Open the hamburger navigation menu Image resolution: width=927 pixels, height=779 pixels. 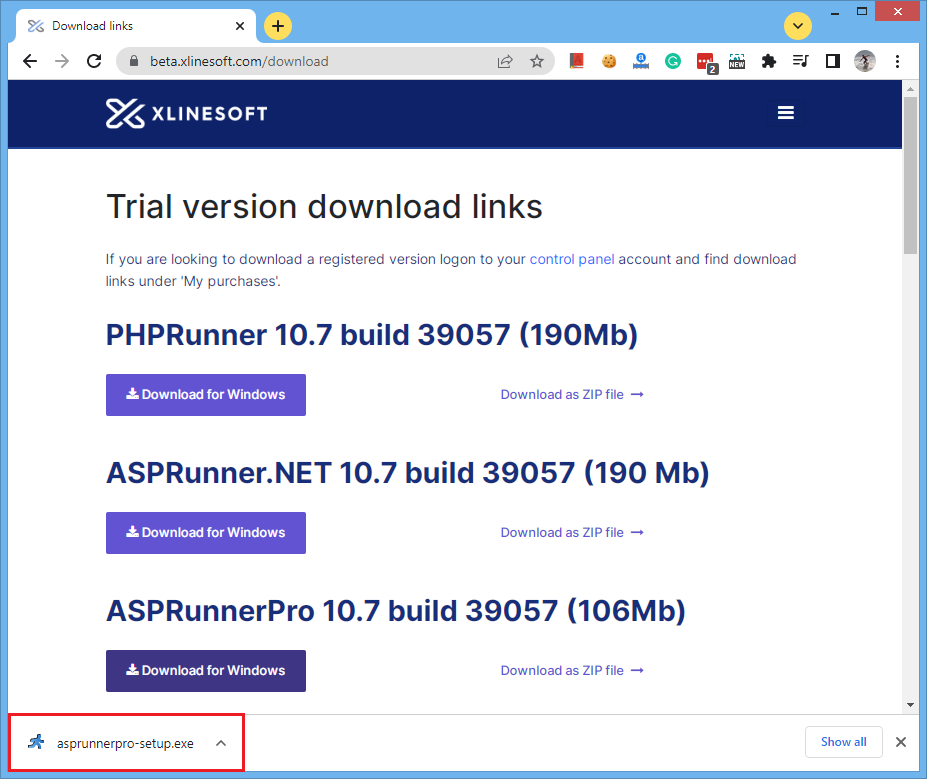785,112
